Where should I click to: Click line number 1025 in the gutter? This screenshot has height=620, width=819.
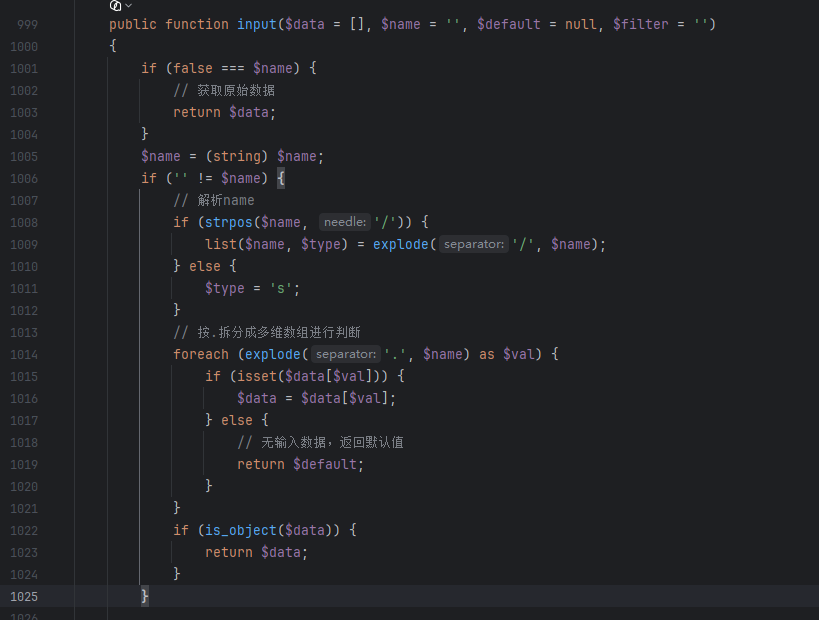(24, 596)
